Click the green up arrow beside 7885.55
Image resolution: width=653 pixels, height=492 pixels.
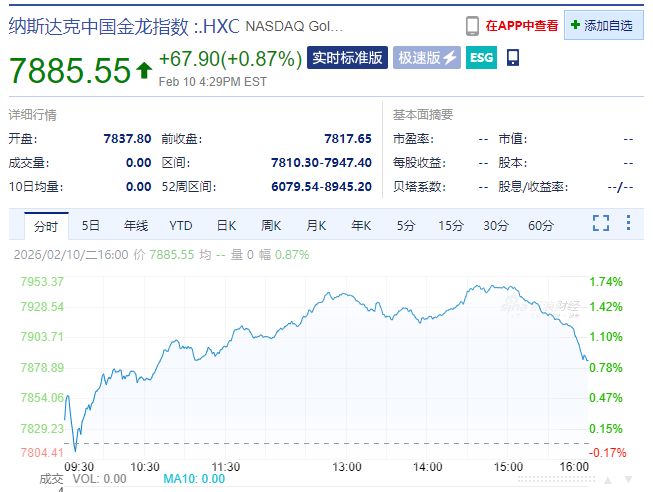pos(144,70)
